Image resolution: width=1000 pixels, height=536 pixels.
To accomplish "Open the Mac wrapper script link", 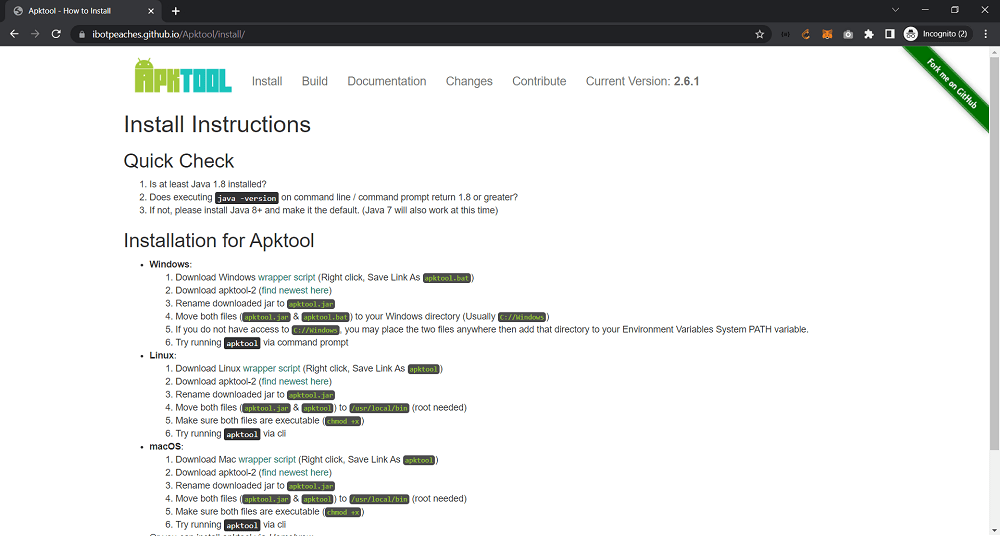I will [x=267, y=459].
